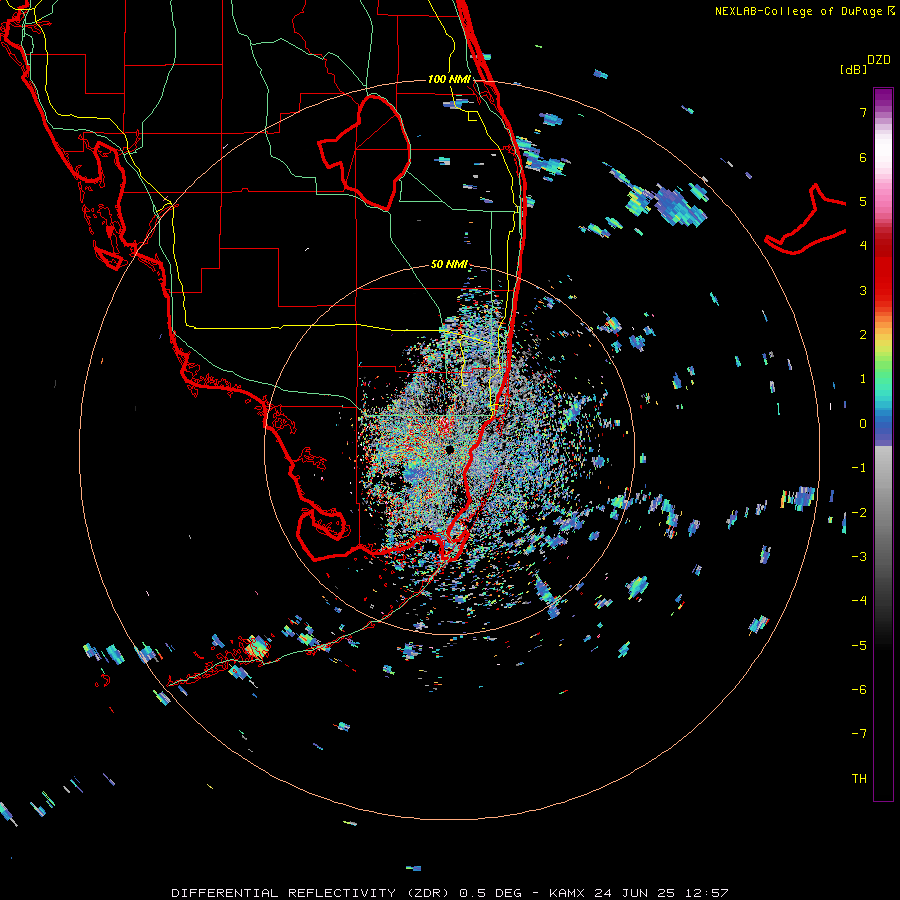Click the positive 6 tick label on scale
This screenshot has height=900, width=900.
pyautogui.click(x=863, y=157)
